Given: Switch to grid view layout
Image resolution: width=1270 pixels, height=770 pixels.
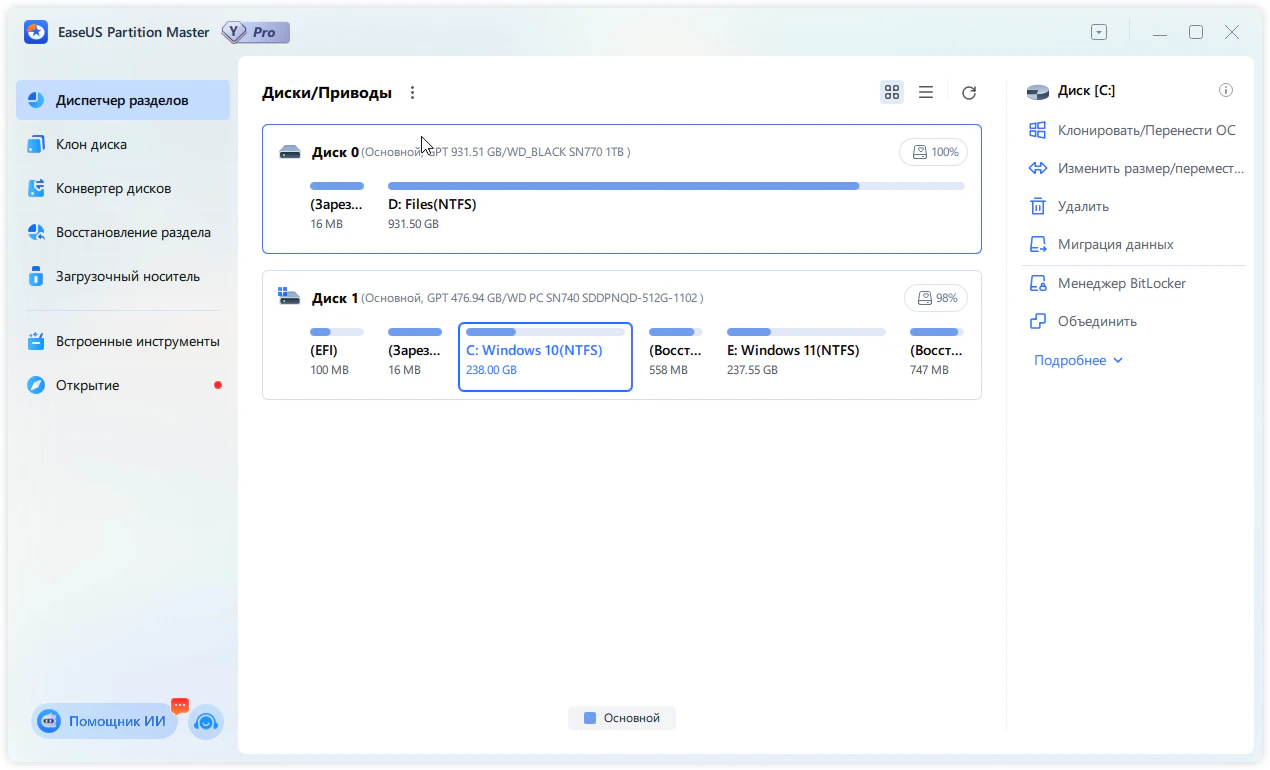Looking at the screenshot, I should (892, 93).
